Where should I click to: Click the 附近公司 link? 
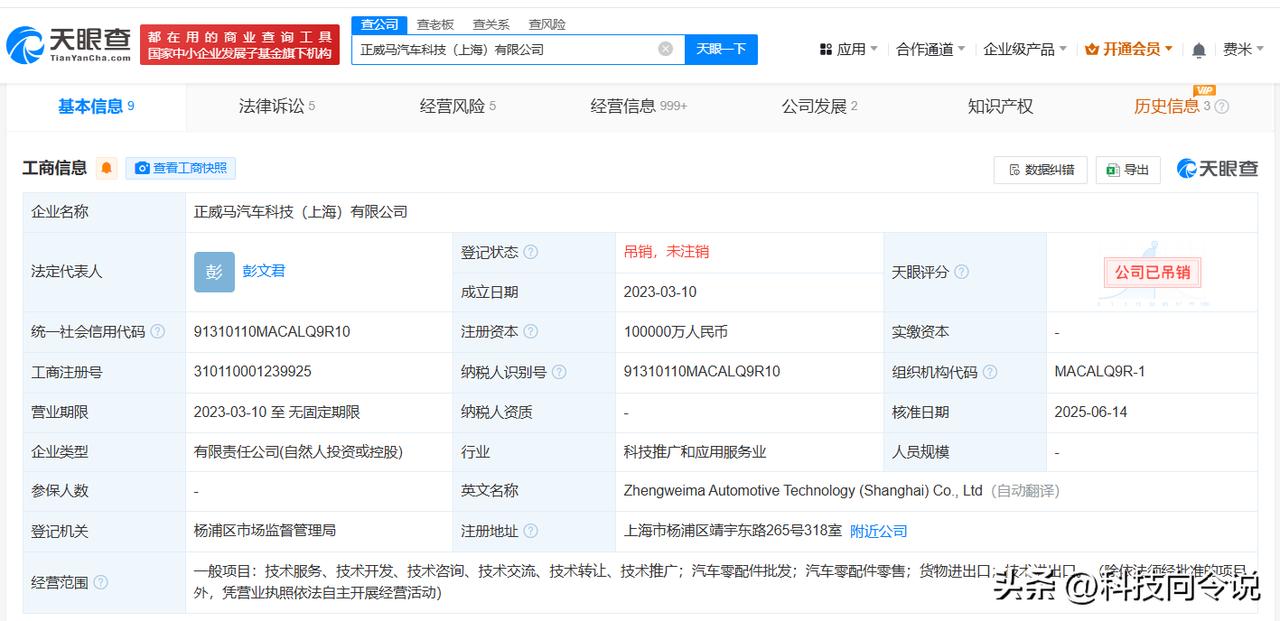pyautogui.click(x=879, y=531)
